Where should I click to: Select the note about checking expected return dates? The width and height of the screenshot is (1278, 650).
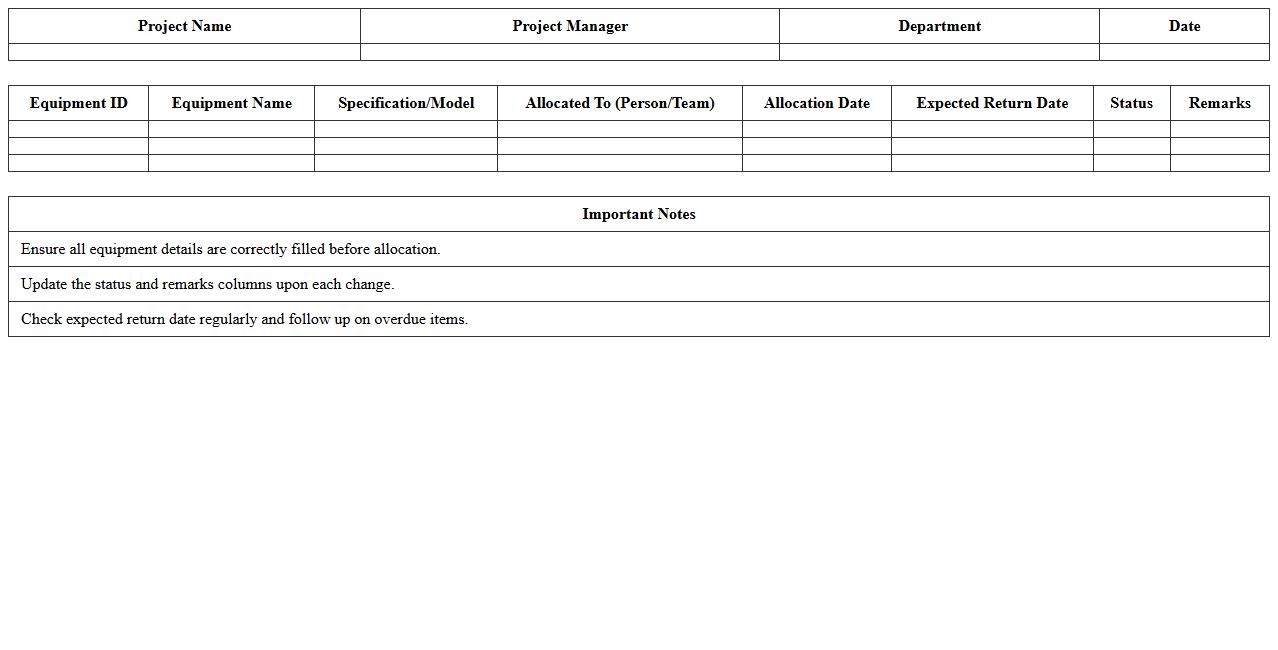coord(638,319)
